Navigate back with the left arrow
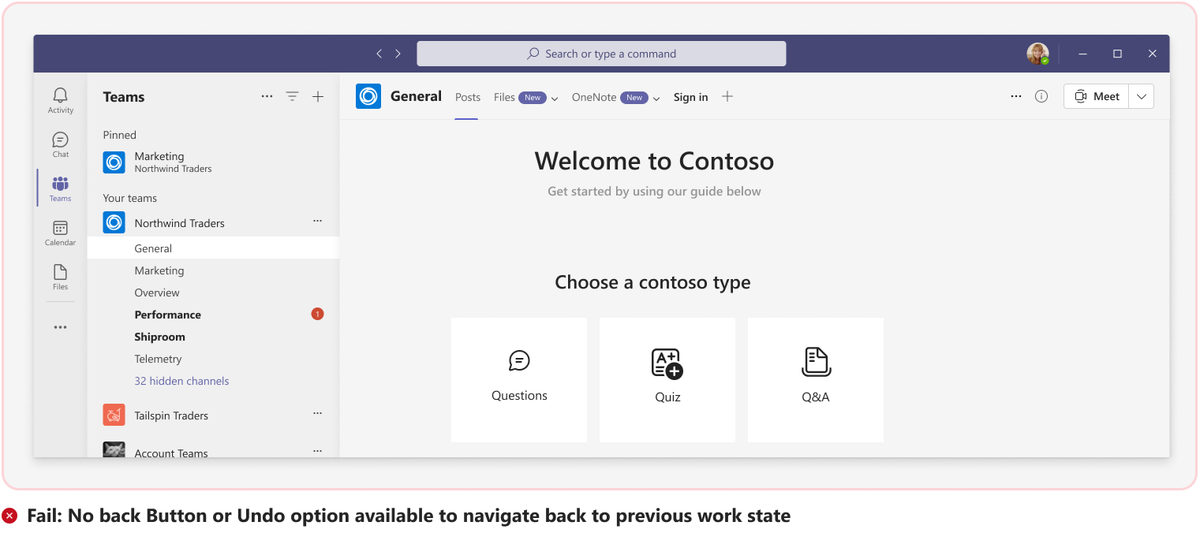Viewport: 1200px width, 533px height. coord(379,54)
